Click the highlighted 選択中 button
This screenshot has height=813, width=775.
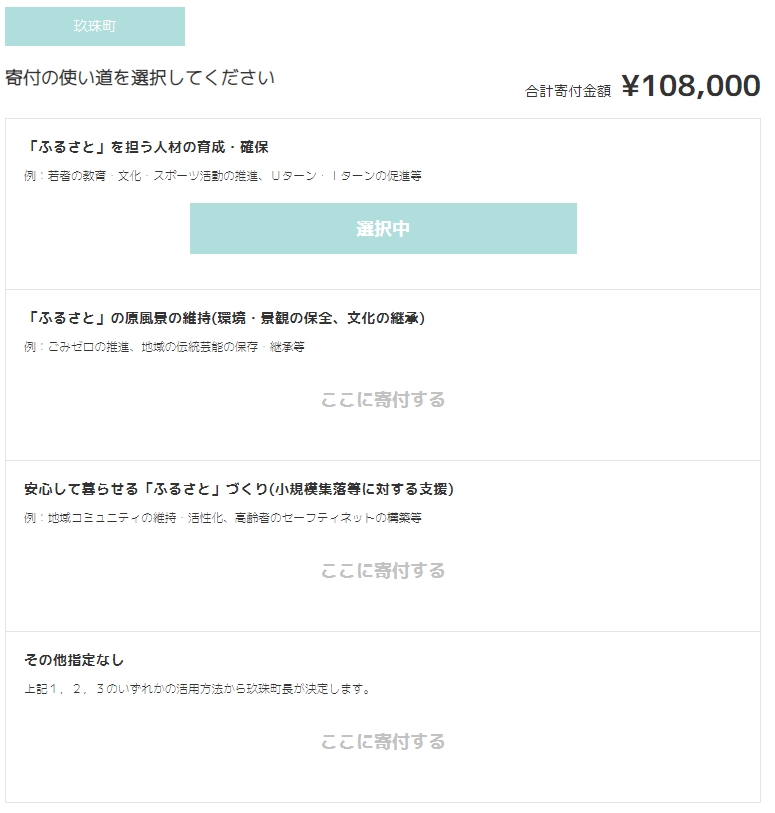point(383,228)
